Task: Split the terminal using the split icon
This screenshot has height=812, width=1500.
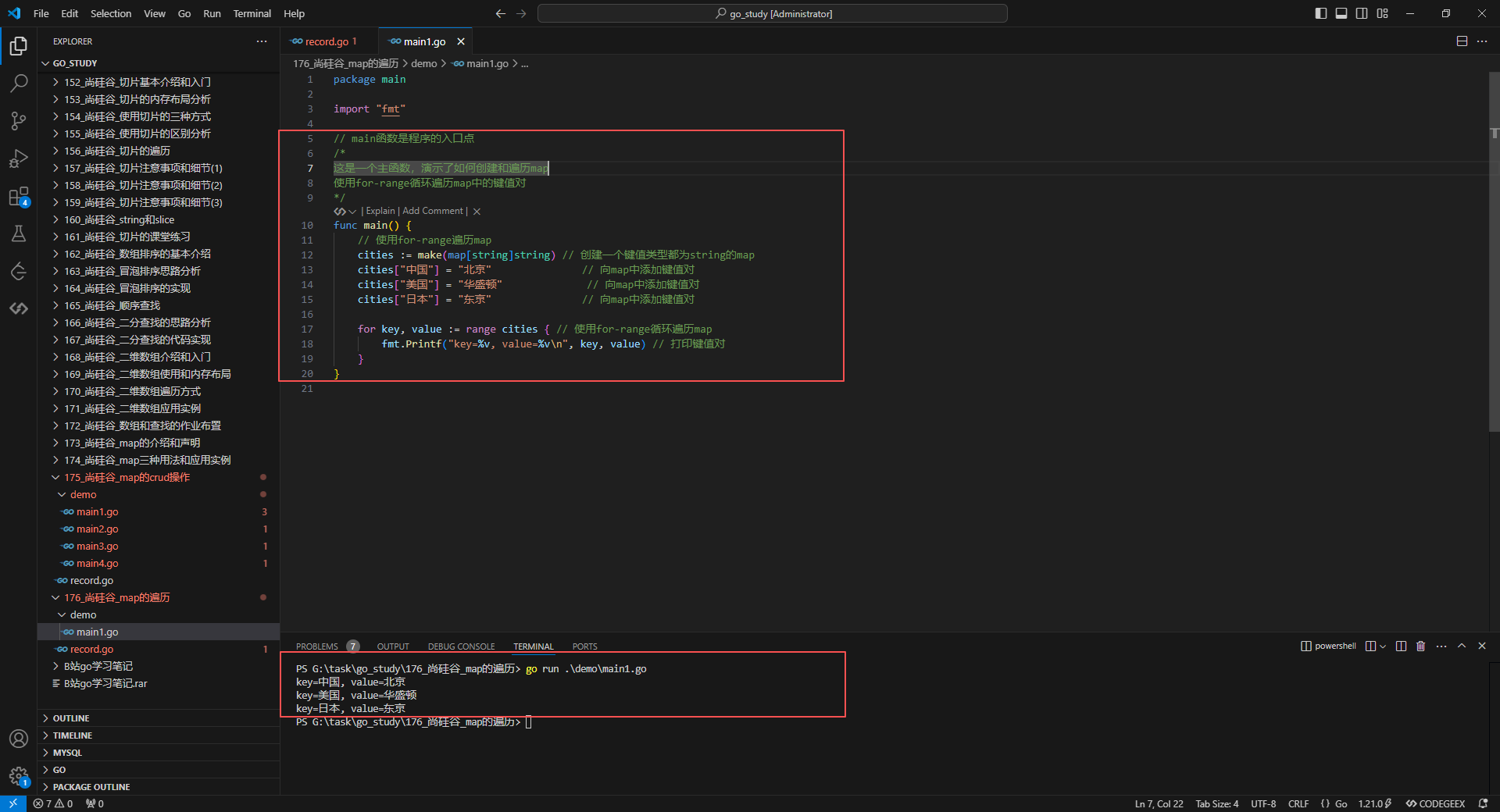Action: coord(1401,646)
